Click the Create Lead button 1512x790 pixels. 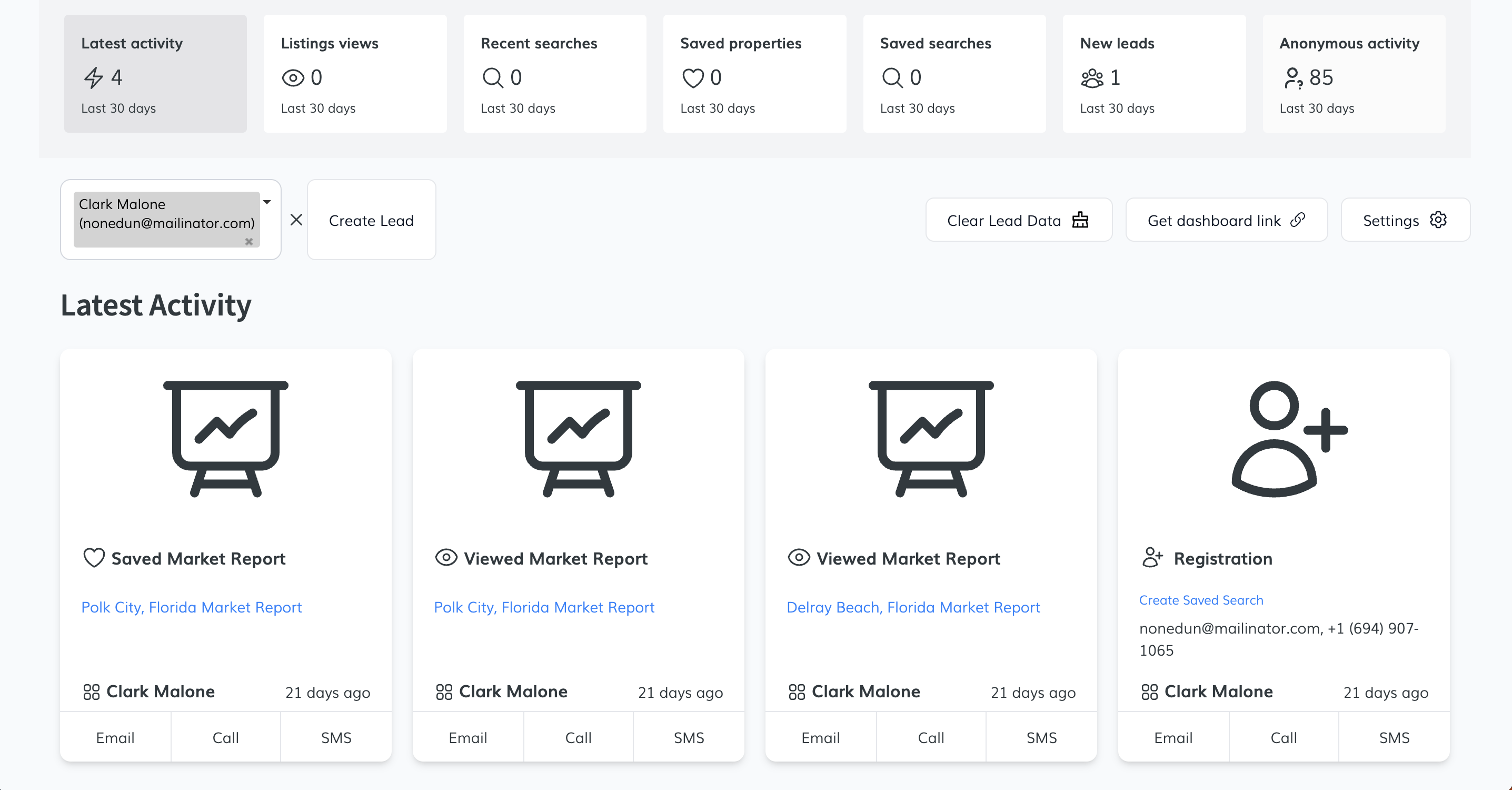coord(371,220)
